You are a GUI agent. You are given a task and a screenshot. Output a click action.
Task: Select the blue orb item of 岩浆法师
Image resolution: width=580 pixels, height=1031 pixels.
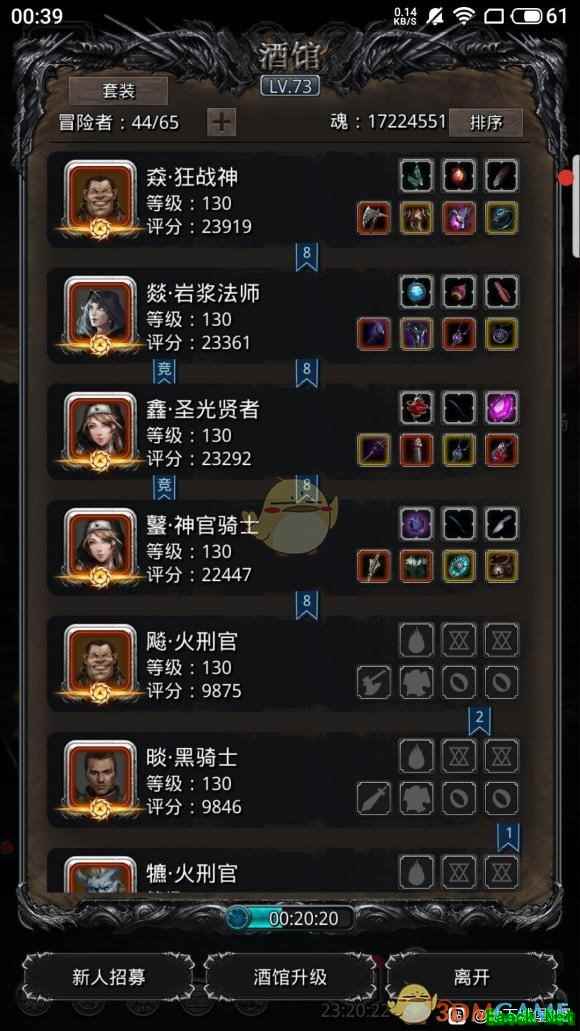pyautogui.click(x=417, y=291)
